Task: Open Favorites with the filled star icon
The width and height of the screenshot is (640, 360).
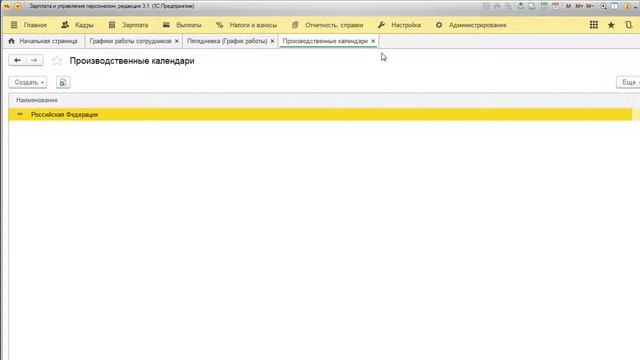Action: [611, 25]
